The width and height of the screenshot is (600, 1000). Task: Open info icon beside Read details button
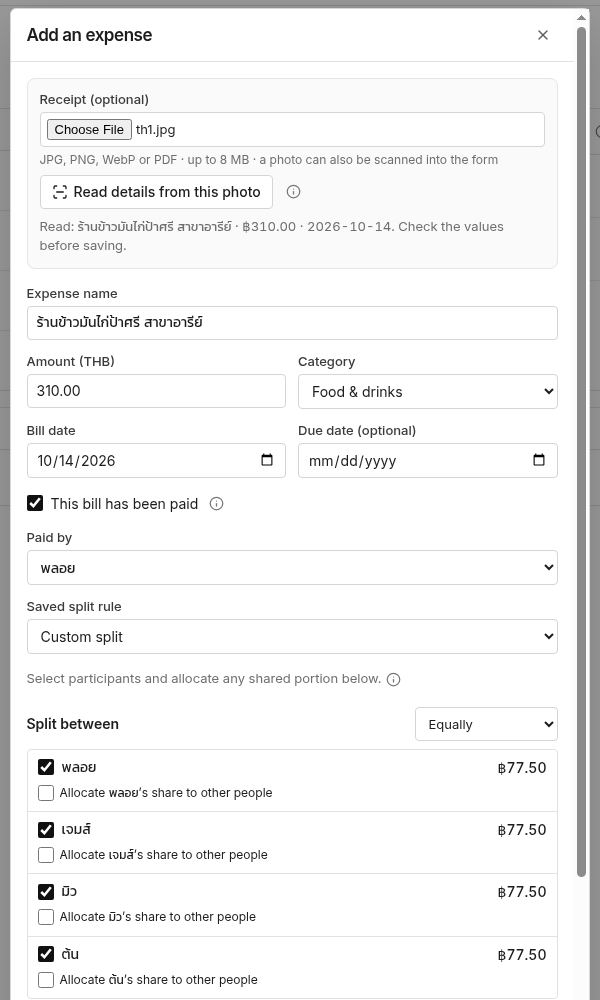tap(293, 191)
